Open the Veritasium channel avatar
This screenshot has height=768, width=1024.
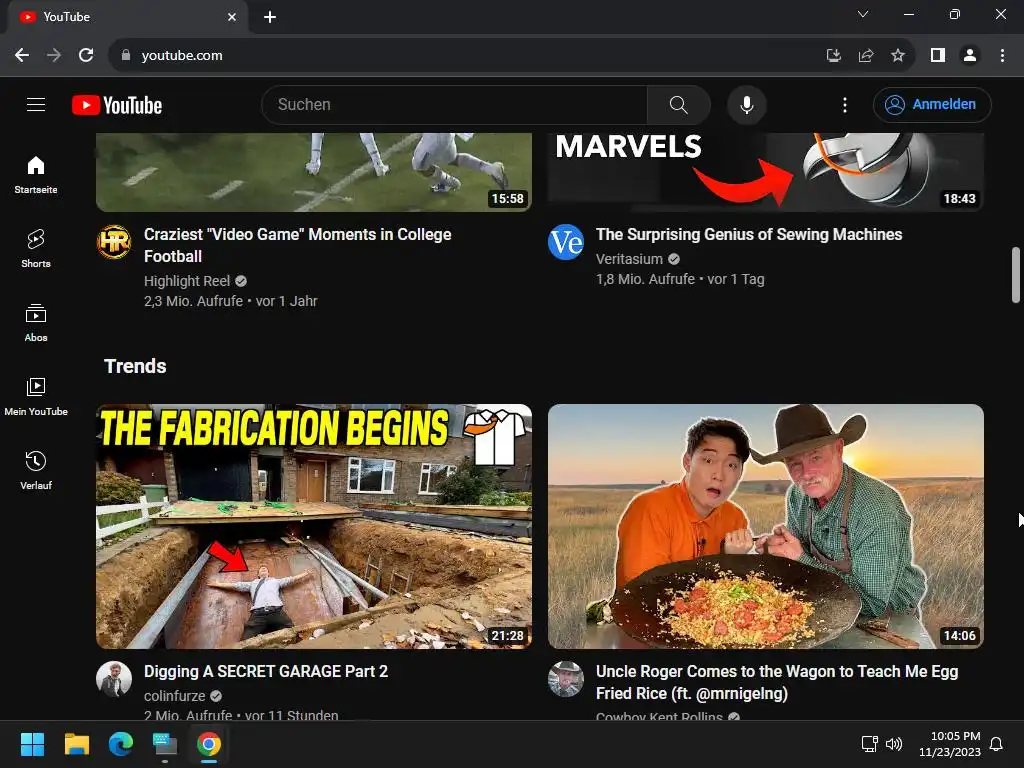(566, 242)
